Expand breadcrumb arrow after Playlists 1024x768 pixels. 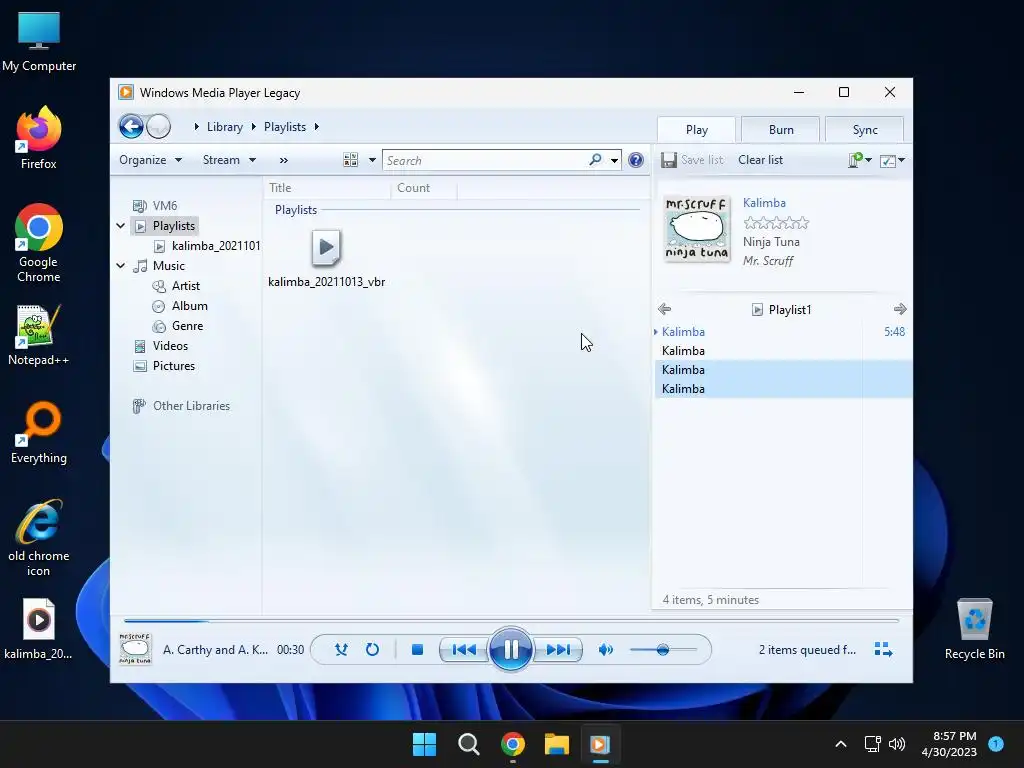click(x=317, y=127)
